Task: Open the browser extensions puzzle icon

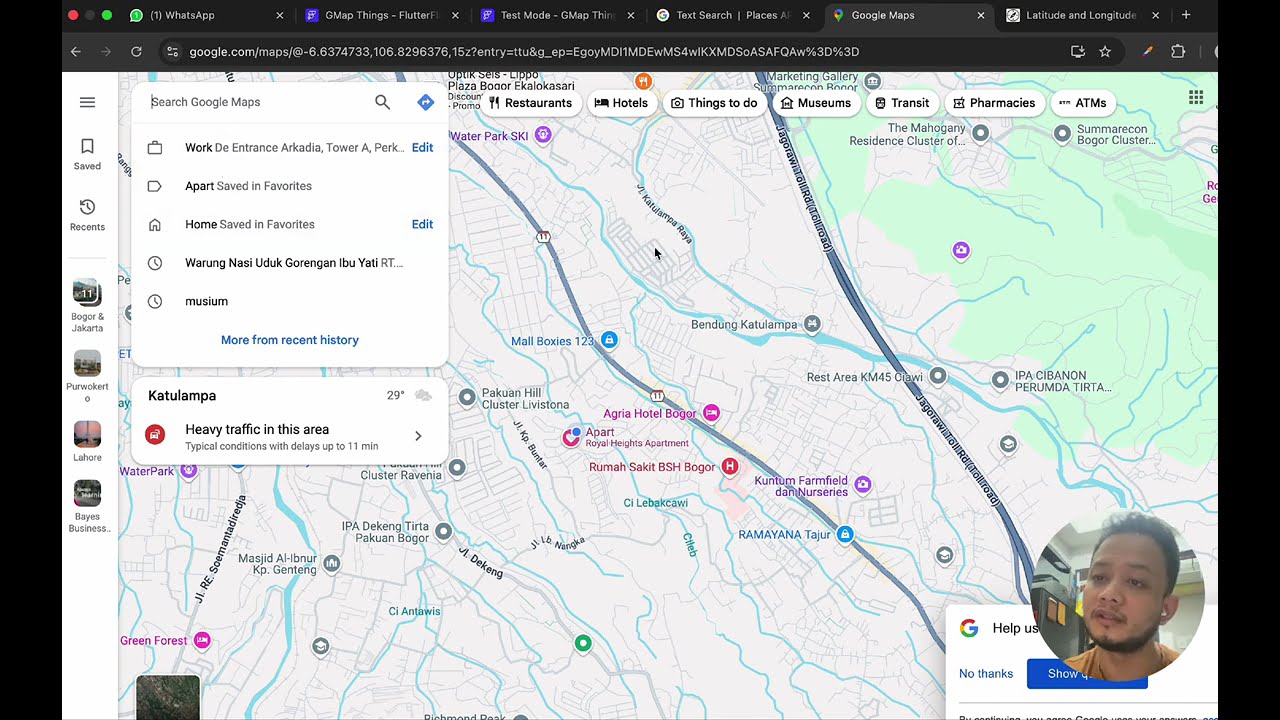Action: [1178, 51]
